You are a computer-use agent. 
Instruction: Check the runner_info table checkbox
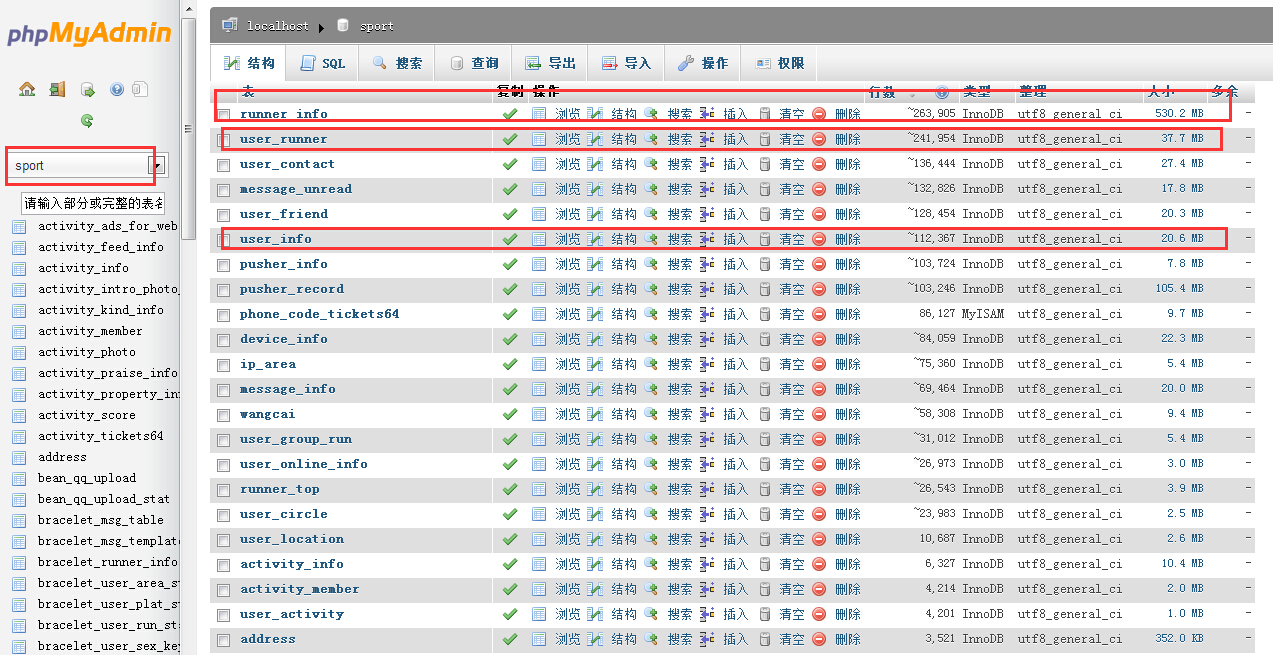(x=224, y=115)
